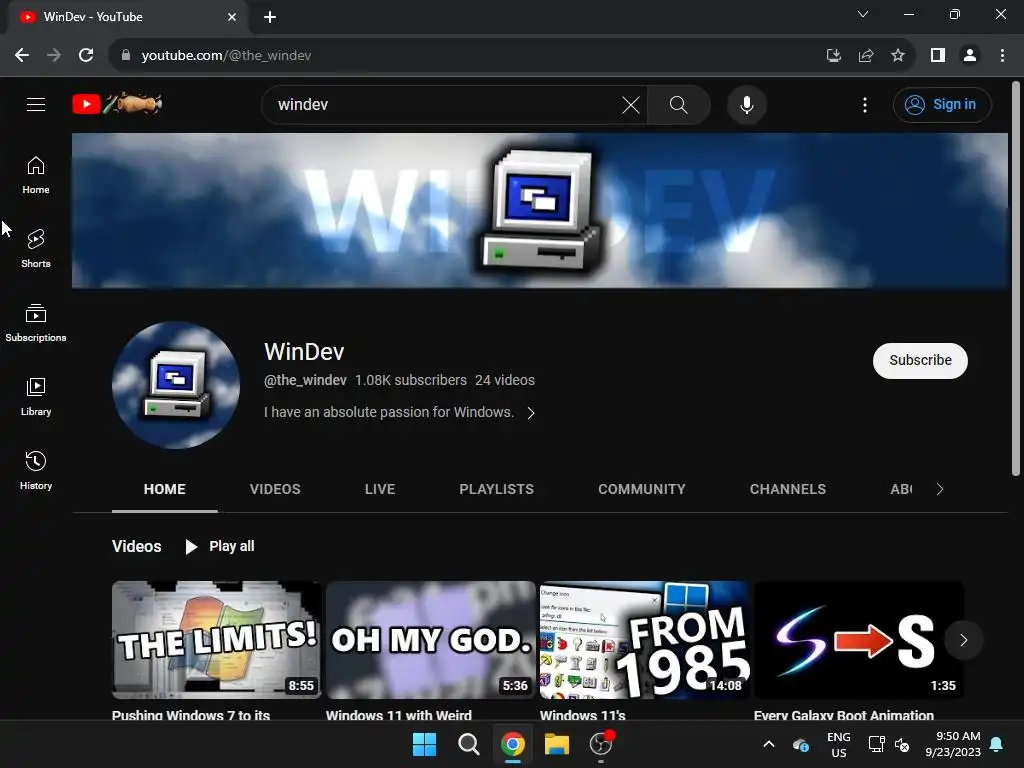Click Play all for Videos
The height and width of the screenshot is (768, 1024).
pos(220,546)
